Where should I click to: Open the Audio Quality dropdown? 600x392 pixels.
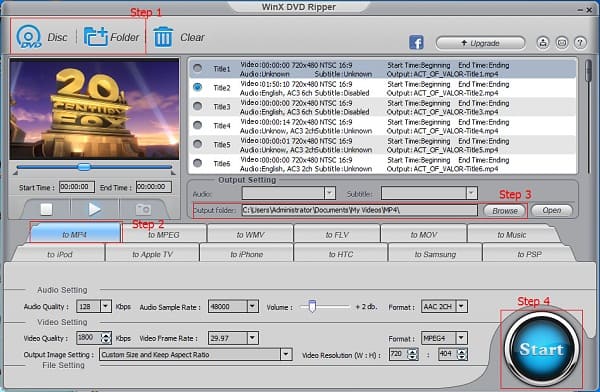click(106, 306)
